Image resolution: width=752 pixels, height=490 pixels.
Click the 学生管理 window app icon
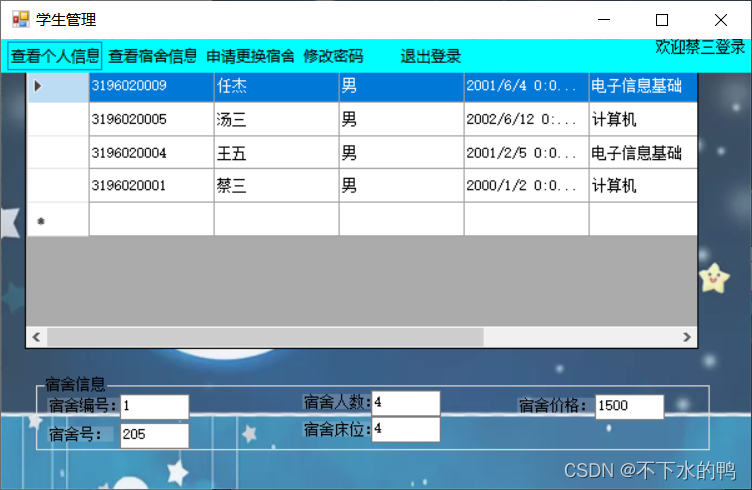tap(20, 19)
